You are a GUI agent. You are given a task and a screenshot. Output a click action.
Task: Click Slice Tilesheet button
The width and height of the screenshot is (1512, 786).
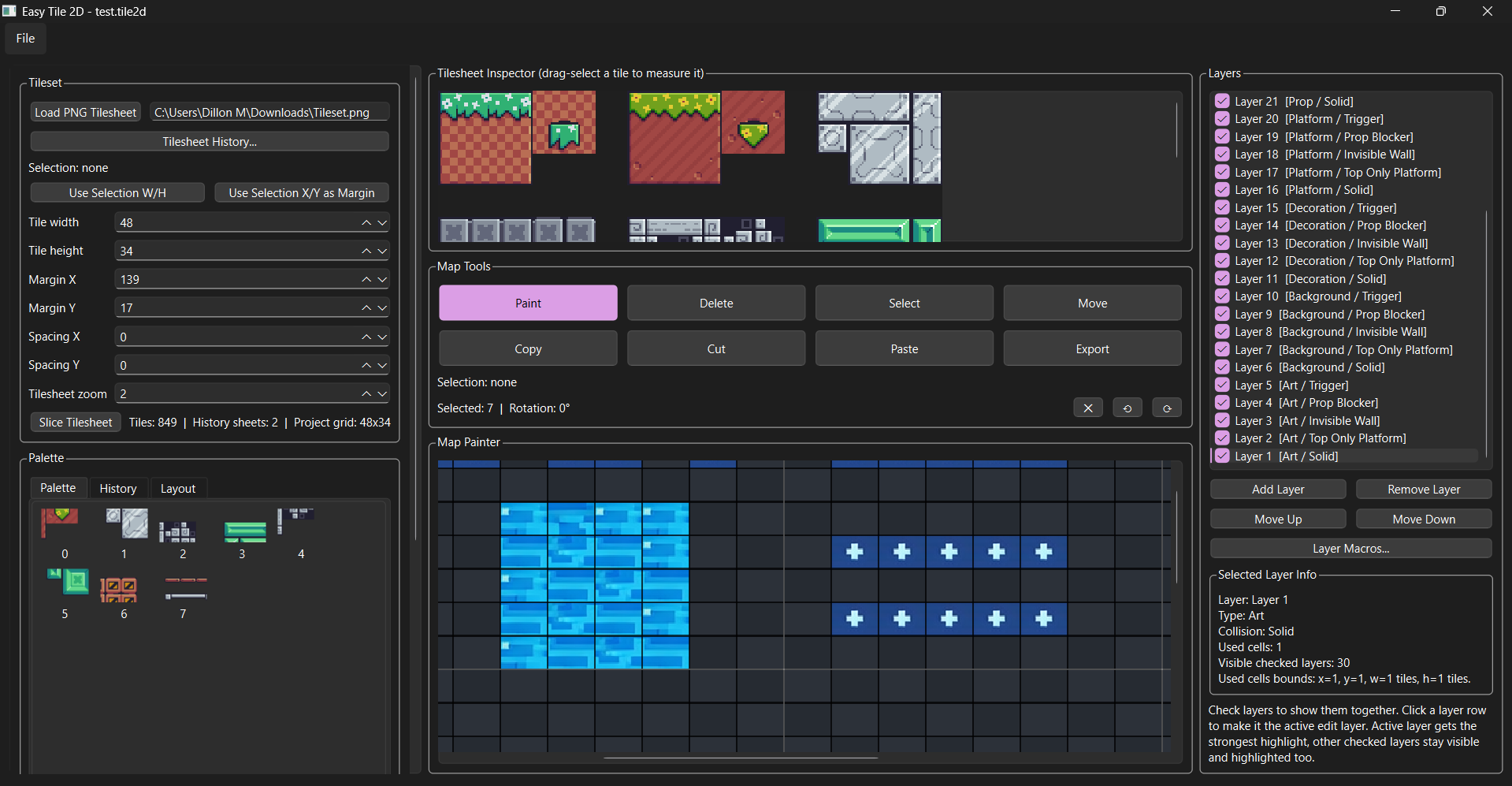click(x=76, y=423)
